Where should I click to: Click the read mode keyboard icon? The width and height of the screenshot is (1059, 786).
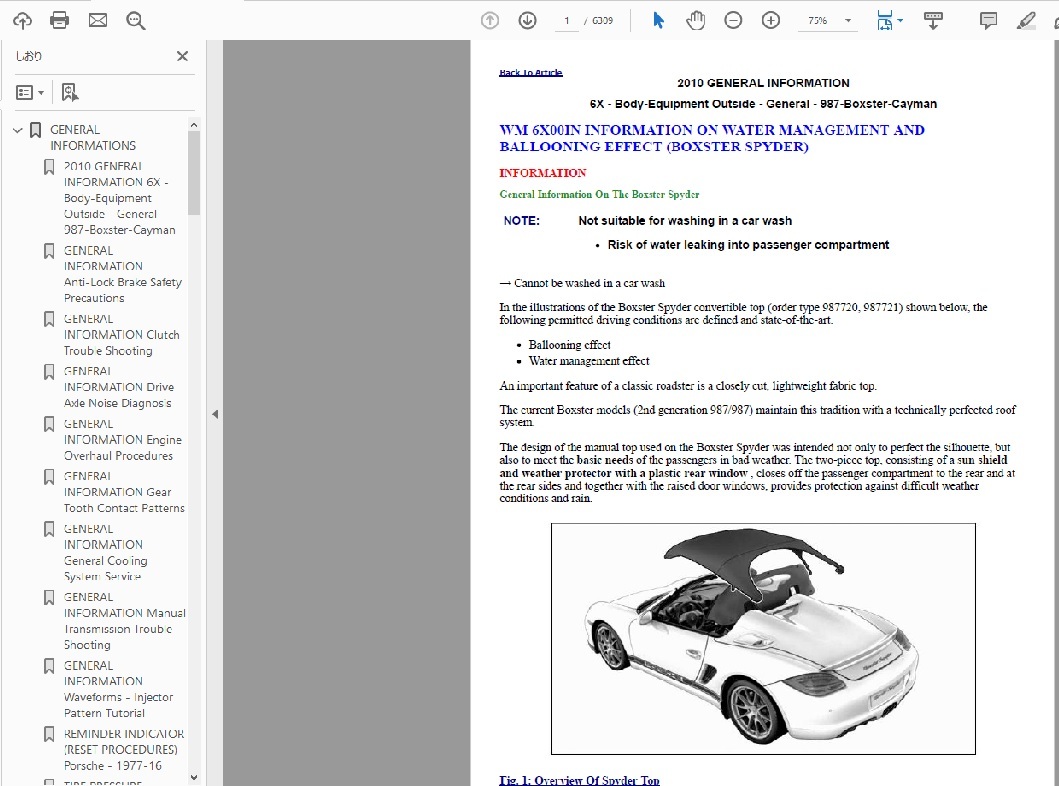pyautogui.click(x=933, y=21)
